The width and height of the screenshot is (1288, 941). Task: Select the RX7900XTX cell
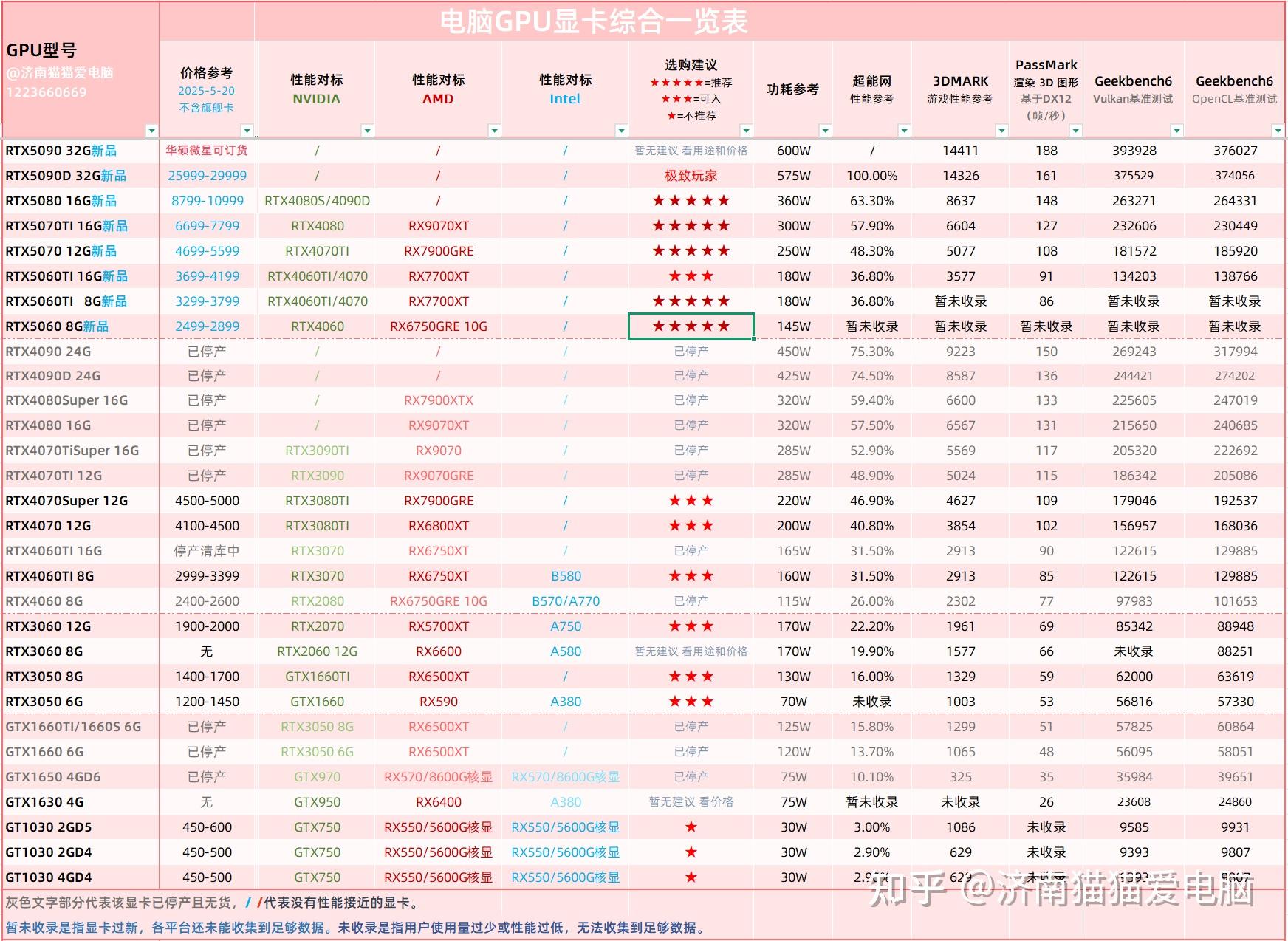pyautogui.click(x=439, y=400)
